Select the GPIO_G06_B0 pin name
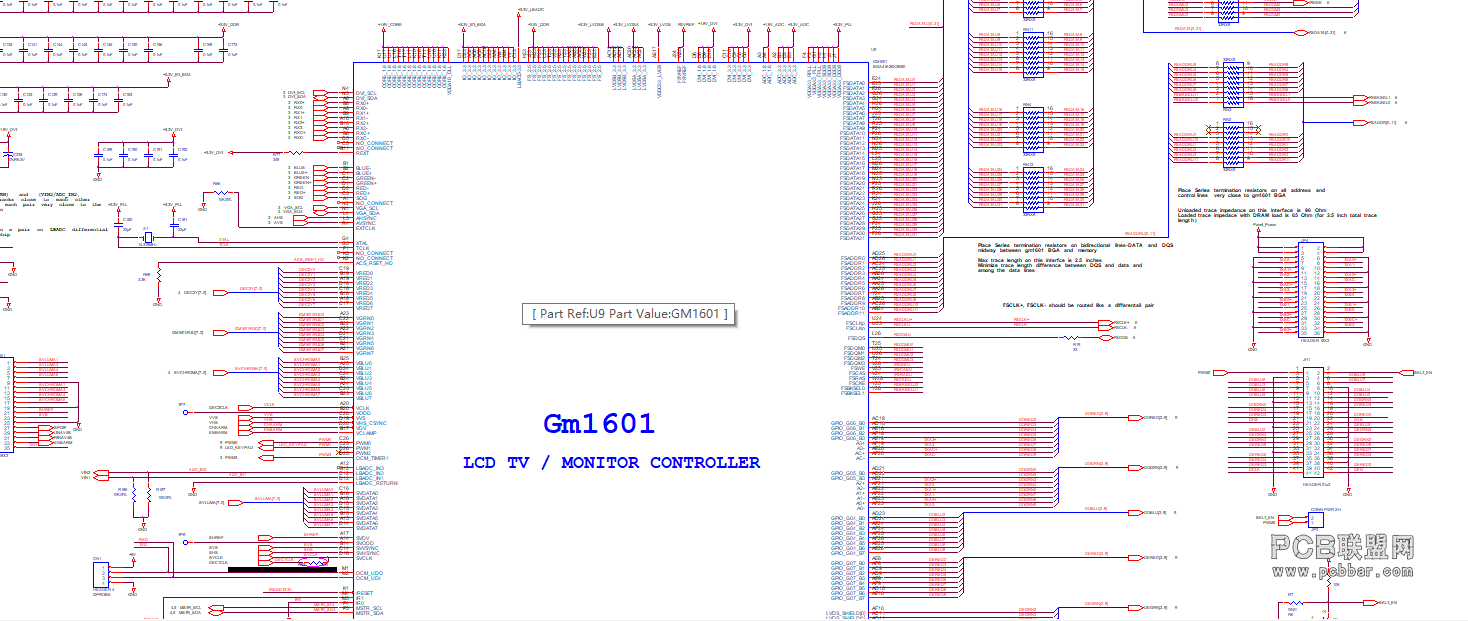The height and width of the screenshot is (621, 1468). point(848,423)
